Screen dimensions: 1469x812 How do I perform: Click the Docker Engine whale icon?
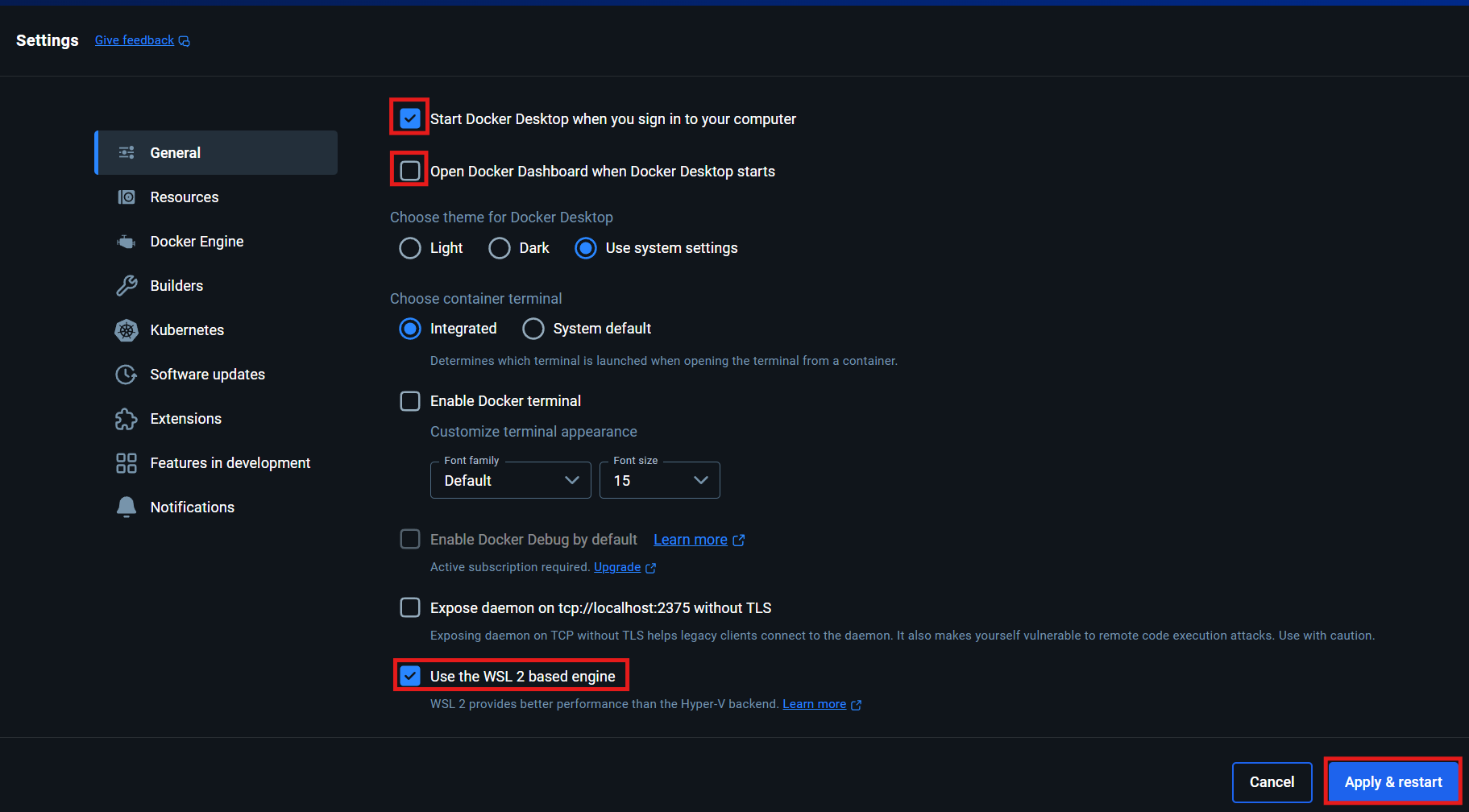pos(127,242)
